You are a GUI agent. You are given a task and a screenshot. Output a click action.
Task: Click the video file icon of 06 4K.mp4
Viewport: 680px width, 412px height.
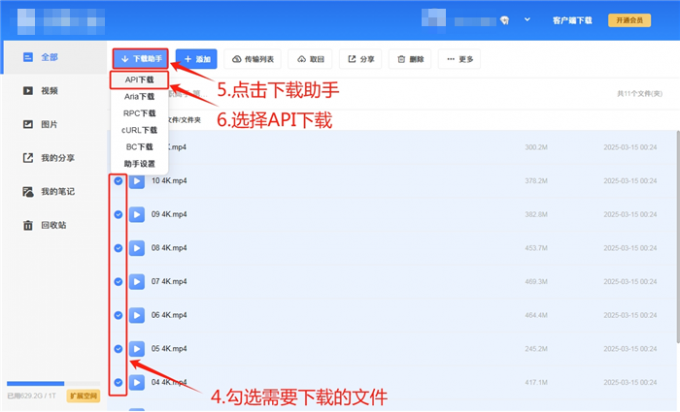click(x=137, y=315)
